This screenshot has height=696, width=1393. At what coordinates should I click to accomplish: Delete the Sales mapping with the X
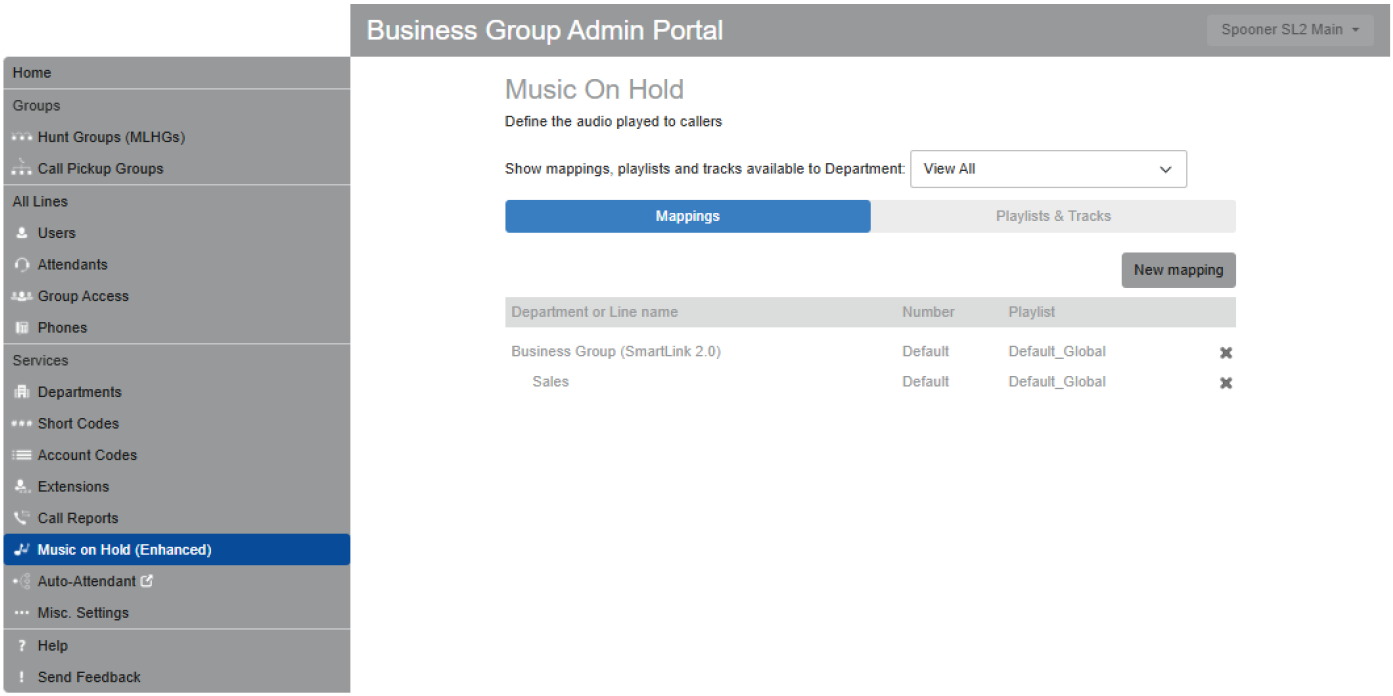pyautogui.click(x=1226, y=382)
